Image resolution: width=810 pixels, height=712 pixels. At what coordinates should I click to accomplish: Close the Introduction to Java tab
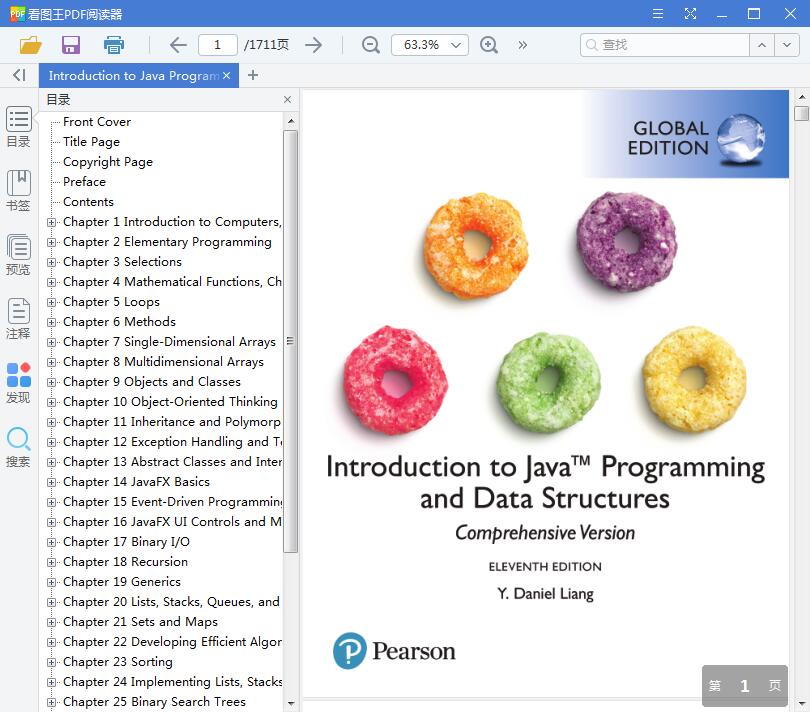(x=226, y=75)
